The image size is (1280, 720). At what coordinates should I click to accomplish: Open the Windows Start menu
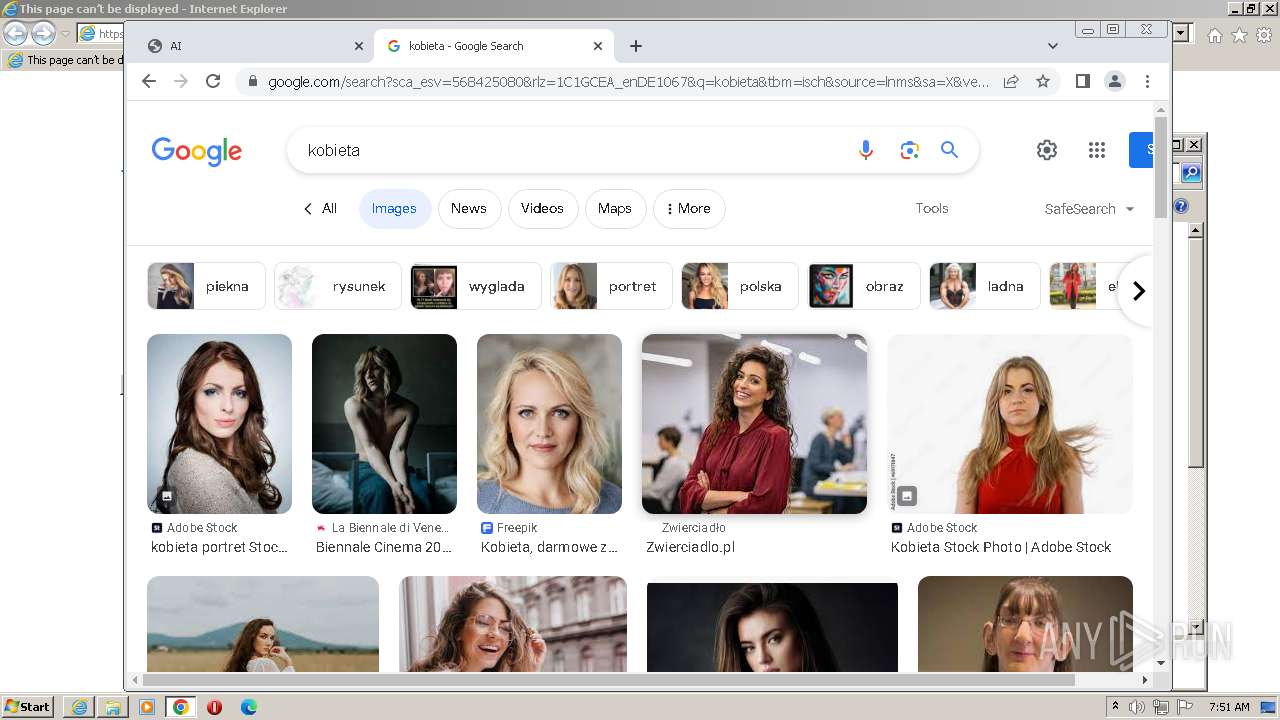pos(28,707)
